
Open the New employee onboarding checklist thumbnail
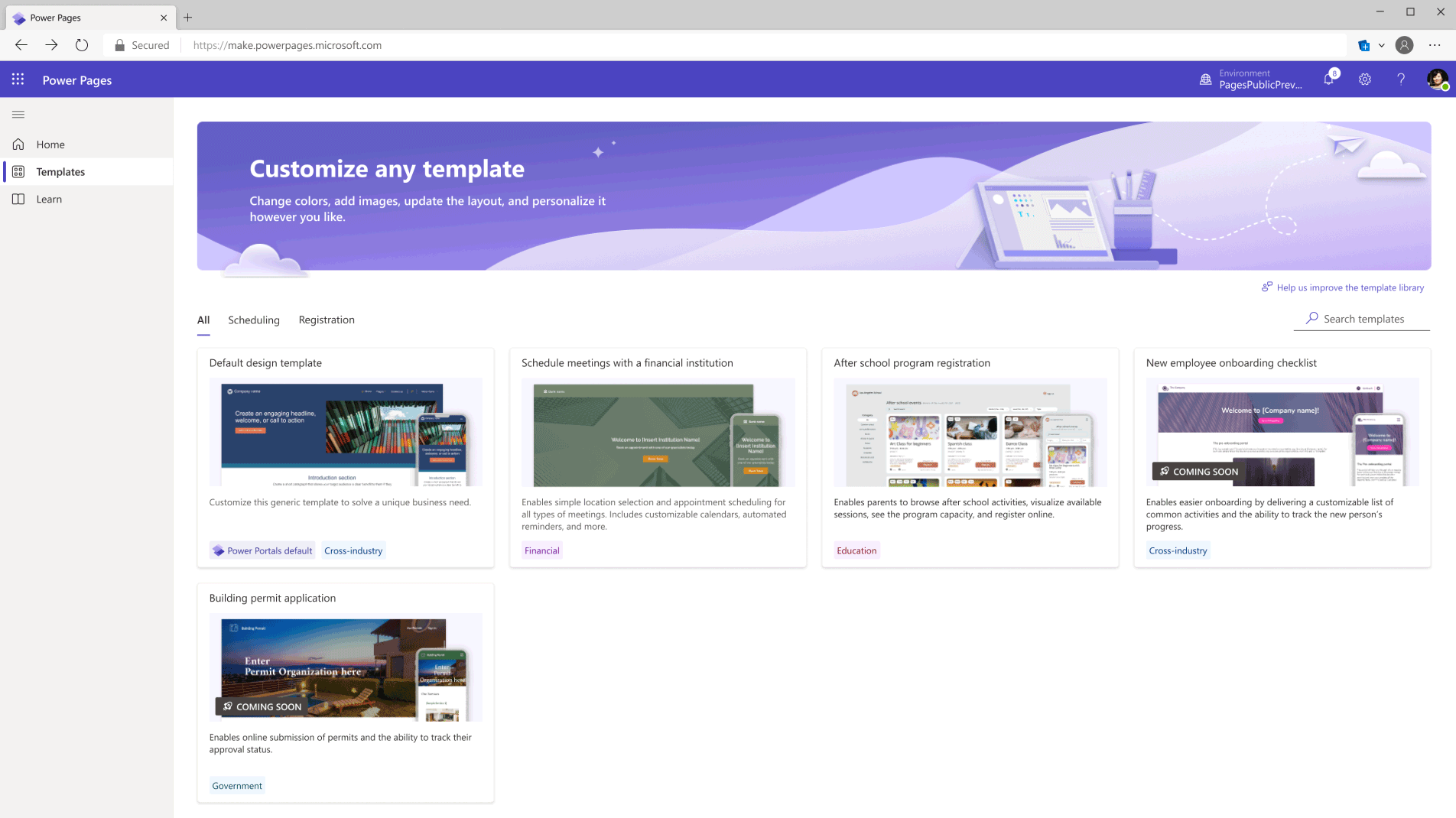(1282, 432)
